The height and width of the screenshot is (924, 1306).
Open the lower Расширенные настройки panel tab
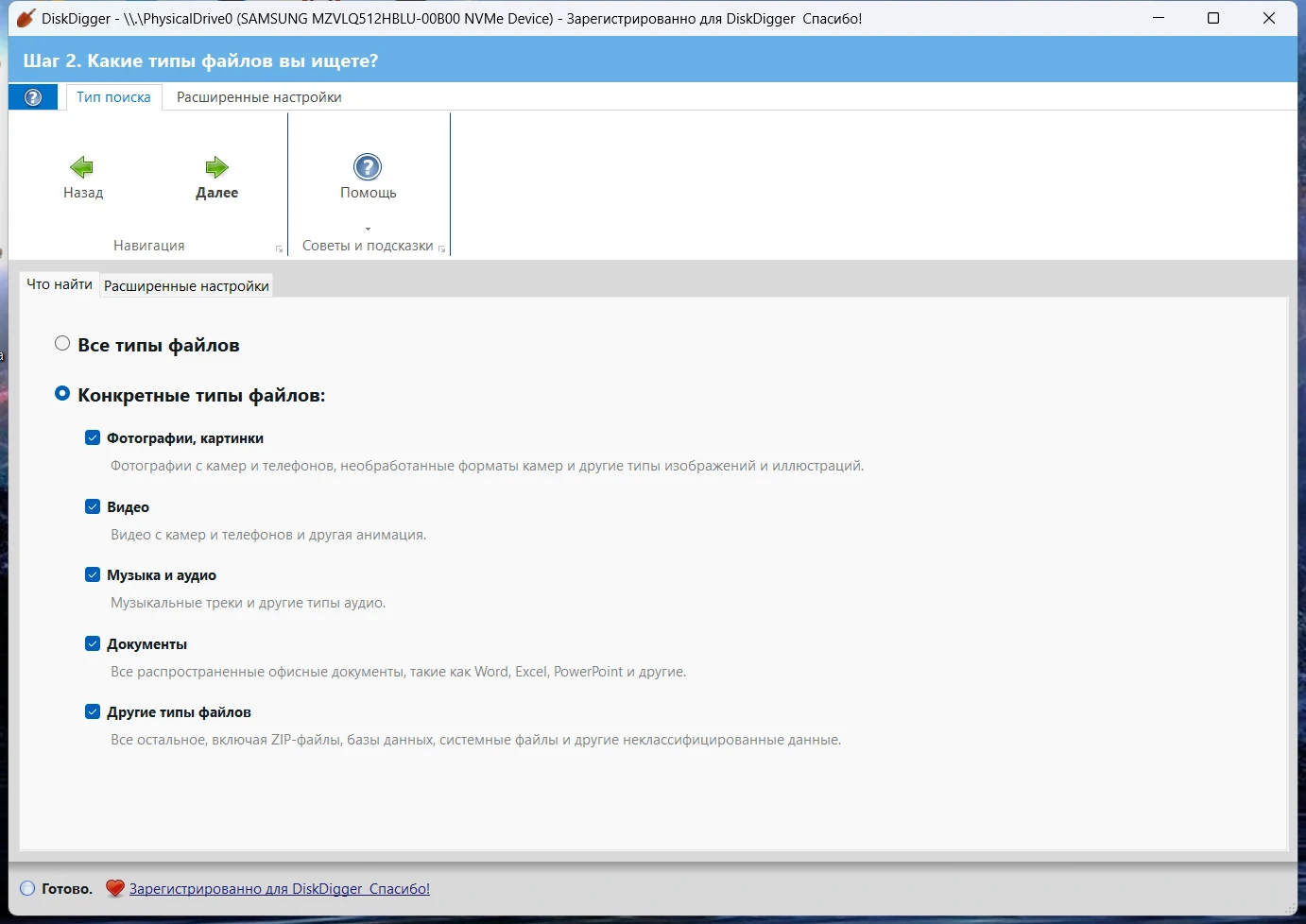click(186, 286)
